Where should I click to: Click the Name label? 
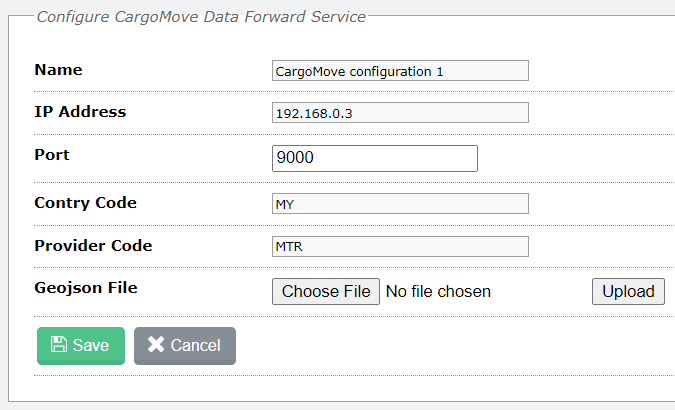click(59, 70)
